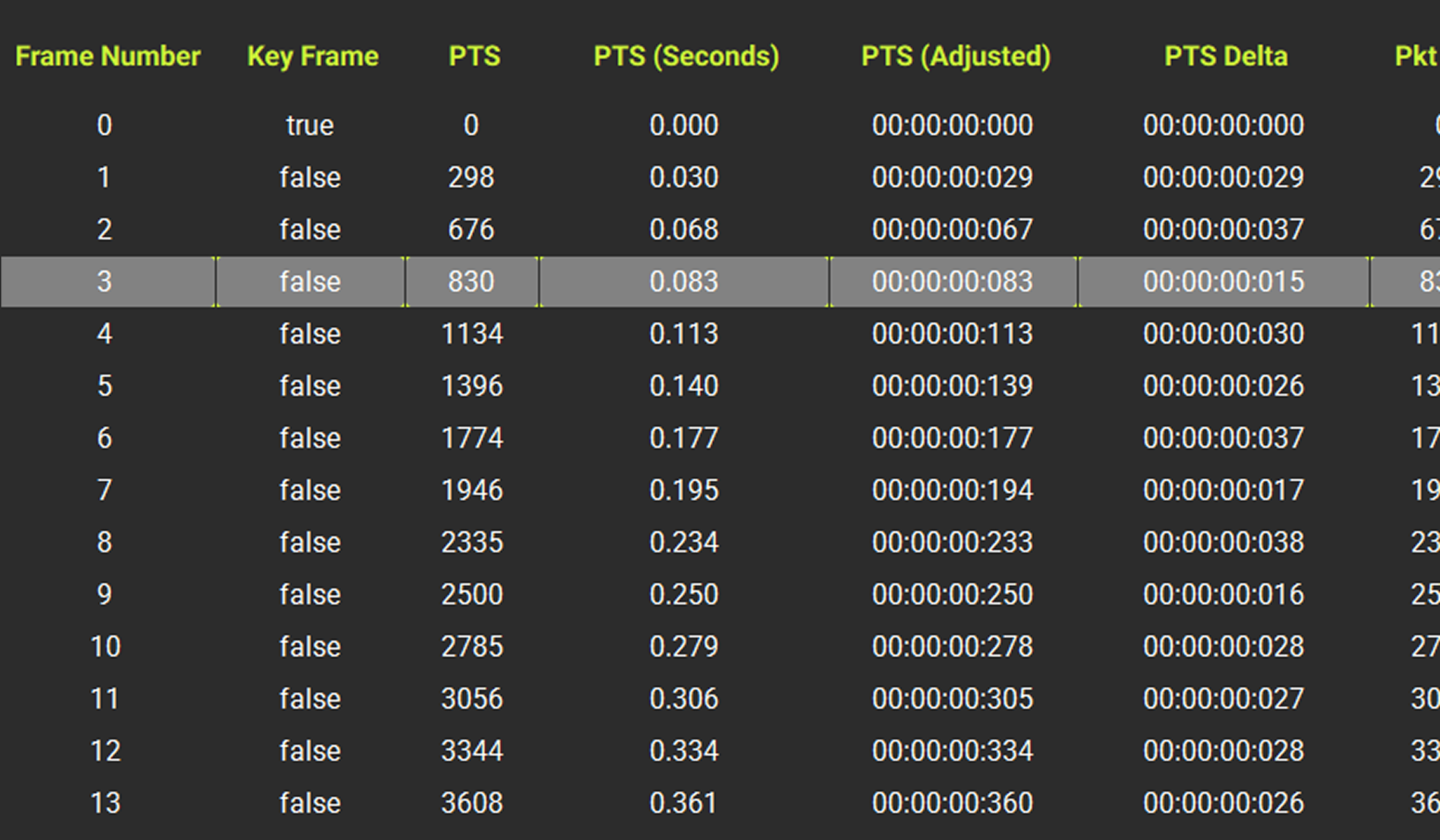Image resolution: width=1440 pixels, height=840 pixels.
Task: Click the Frame Number column header
Action: point(107,56)
